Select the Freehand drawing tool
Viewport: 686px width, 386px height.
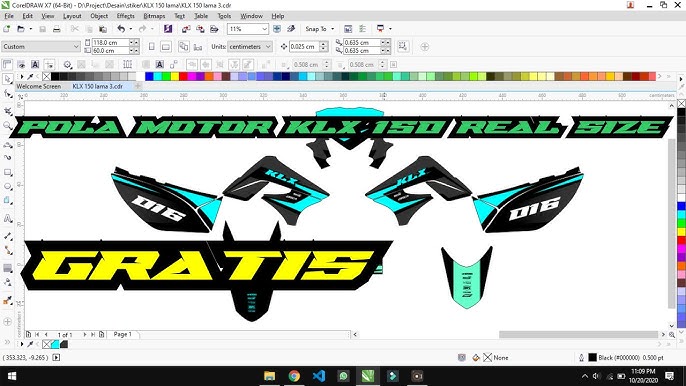coord(7,144)
